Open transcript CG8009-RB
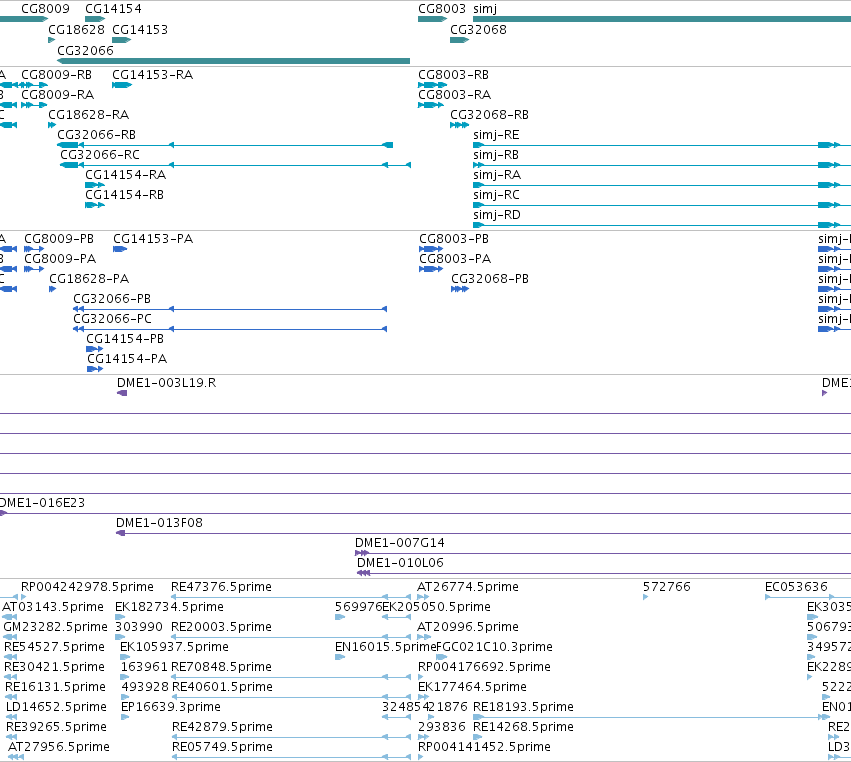851x762 pixels. pyautogui.click(x=56, y=74)
